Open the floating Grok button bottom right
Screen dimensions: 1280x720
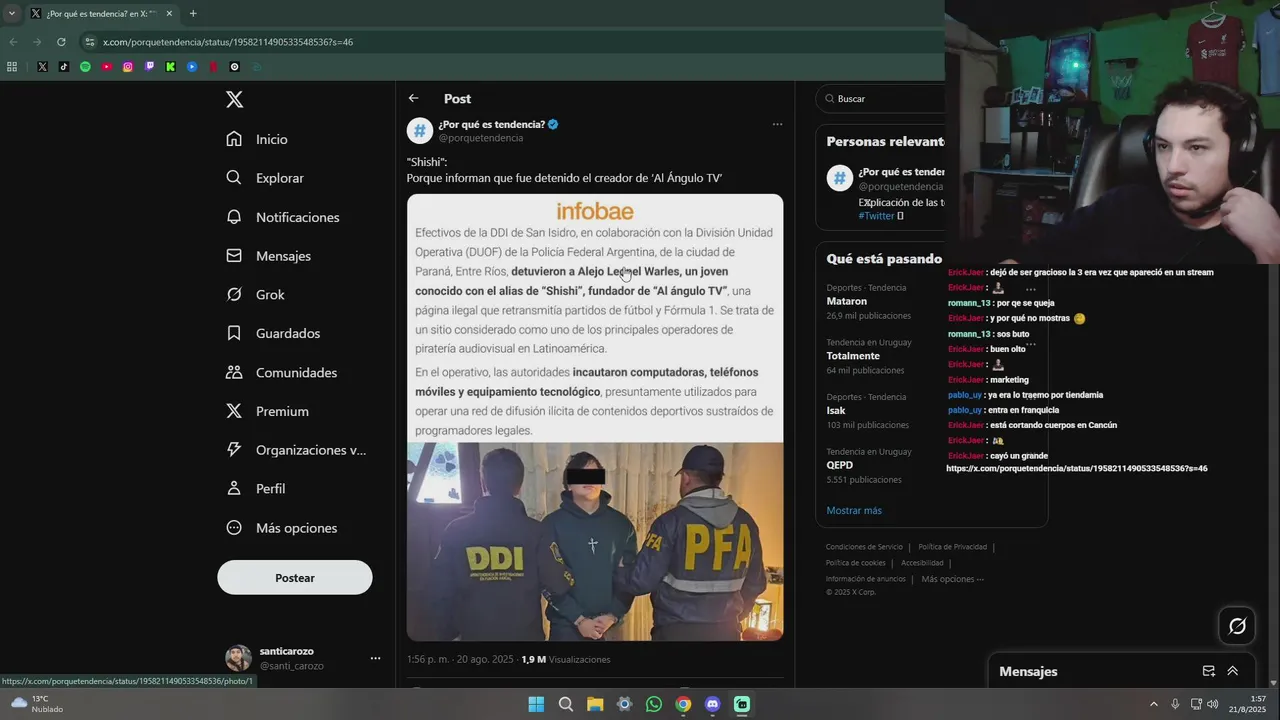click(x=1237, y=626)
